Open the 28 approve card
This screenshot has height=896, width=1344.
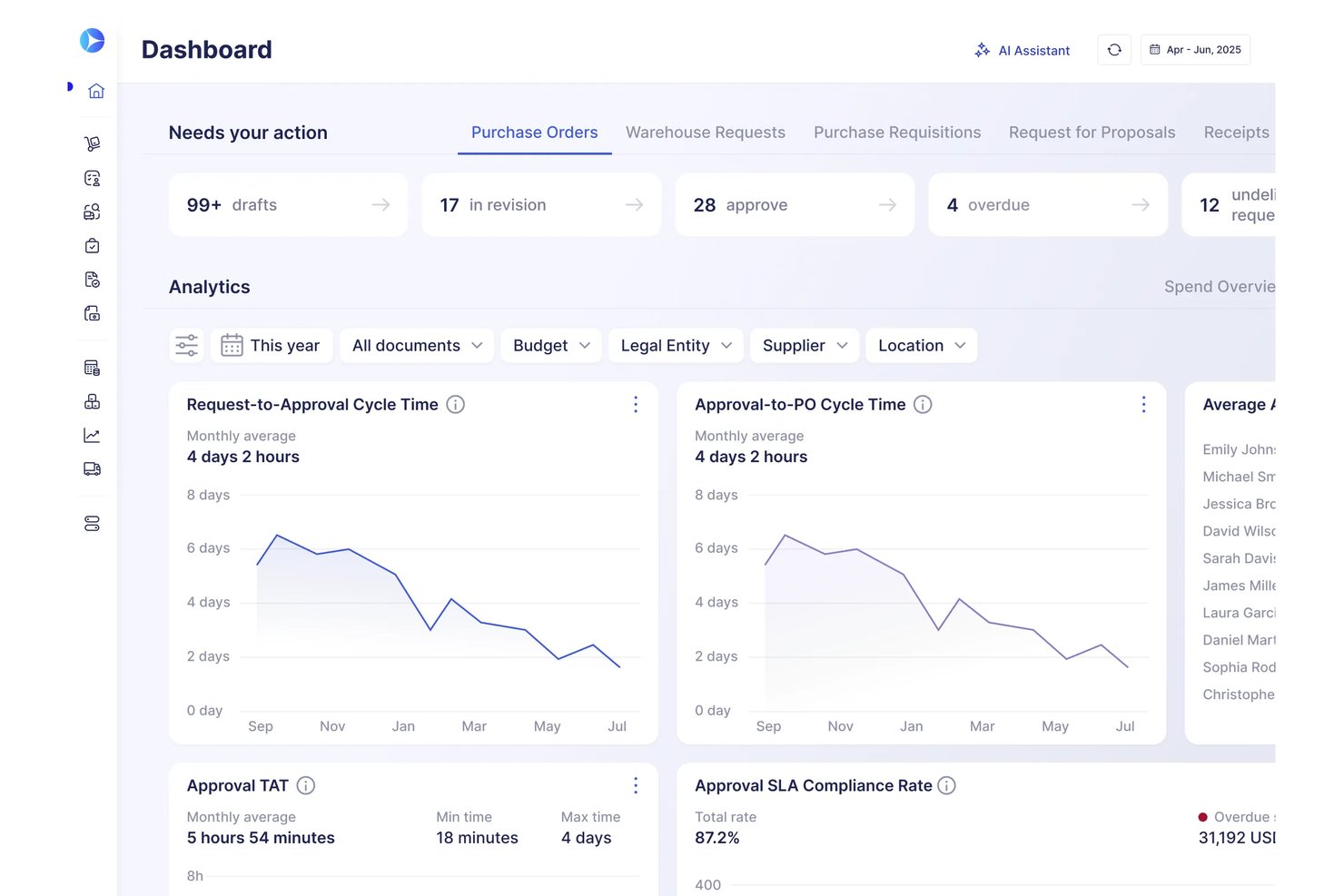[x=795, y=205]
